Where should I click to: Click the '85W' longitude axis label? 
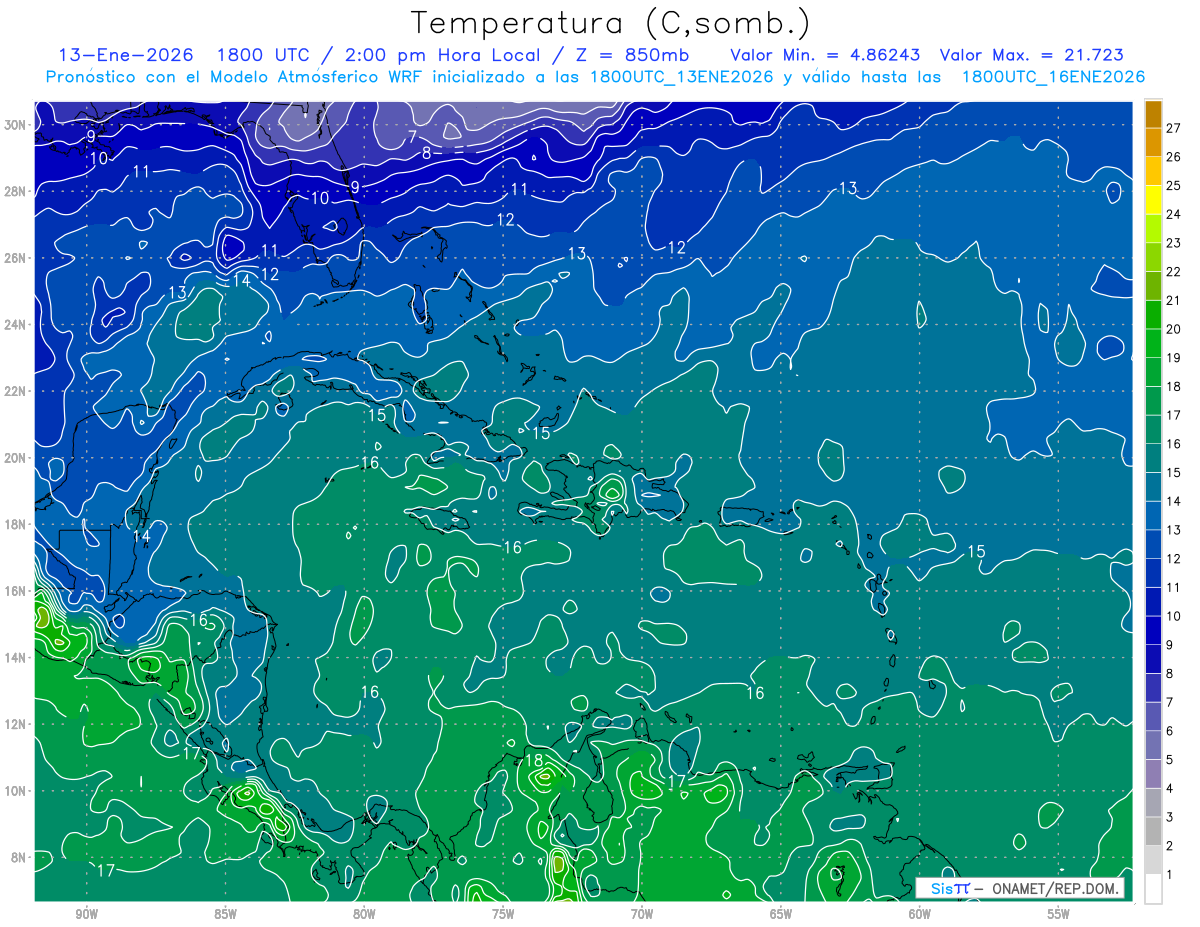(225, 914)
